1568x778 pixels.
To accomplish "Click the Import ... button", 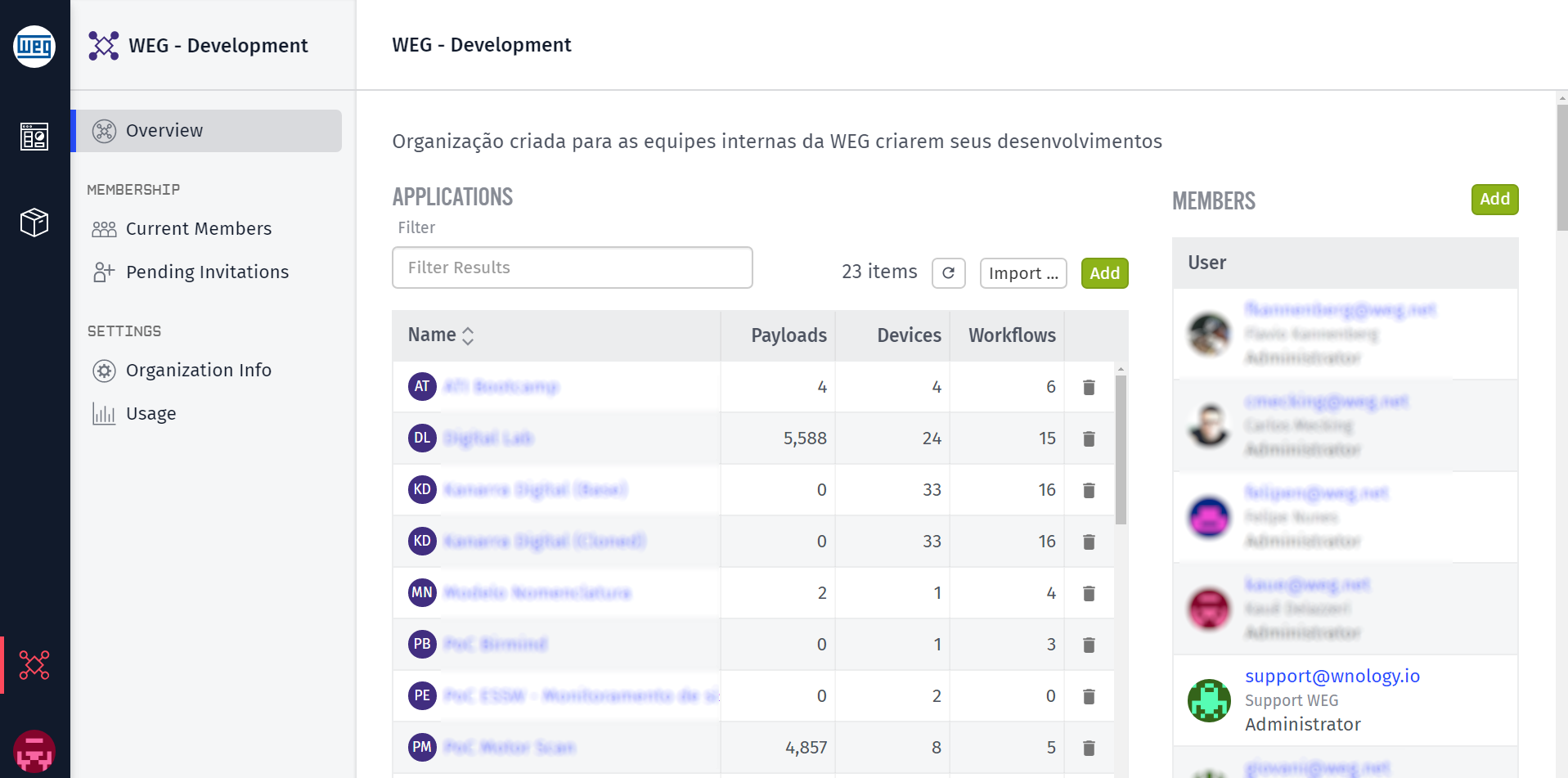I will (1023, 273).
